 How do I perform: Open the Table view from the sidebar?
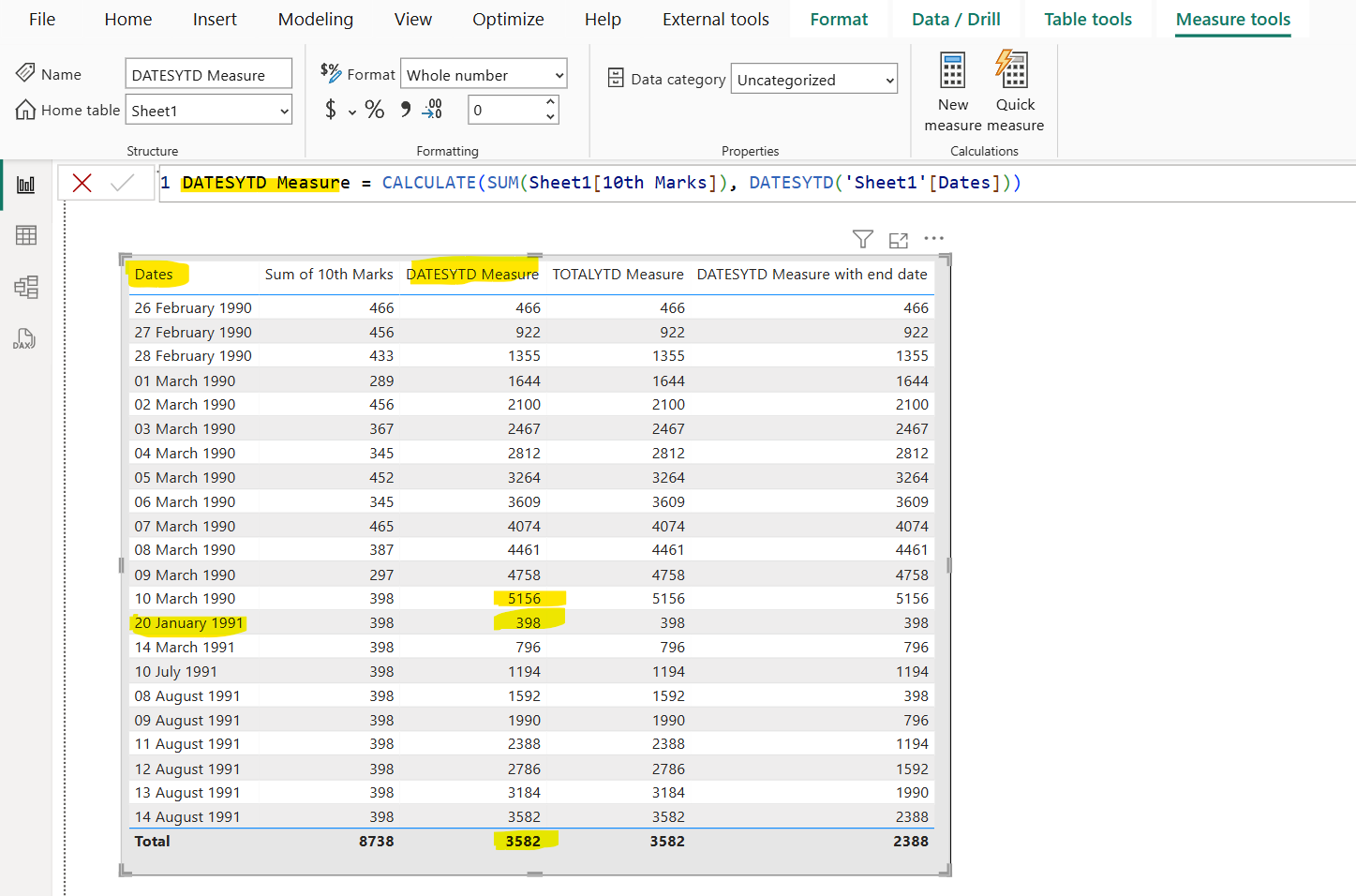pos(25,235)
